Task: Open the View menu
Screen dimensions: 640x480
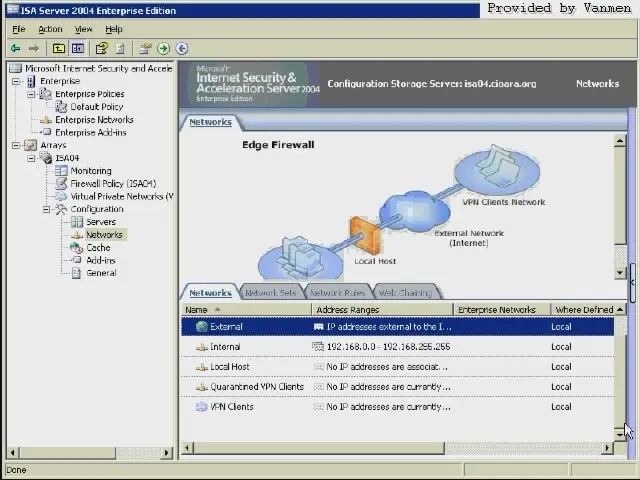Action: click(83, 29)
